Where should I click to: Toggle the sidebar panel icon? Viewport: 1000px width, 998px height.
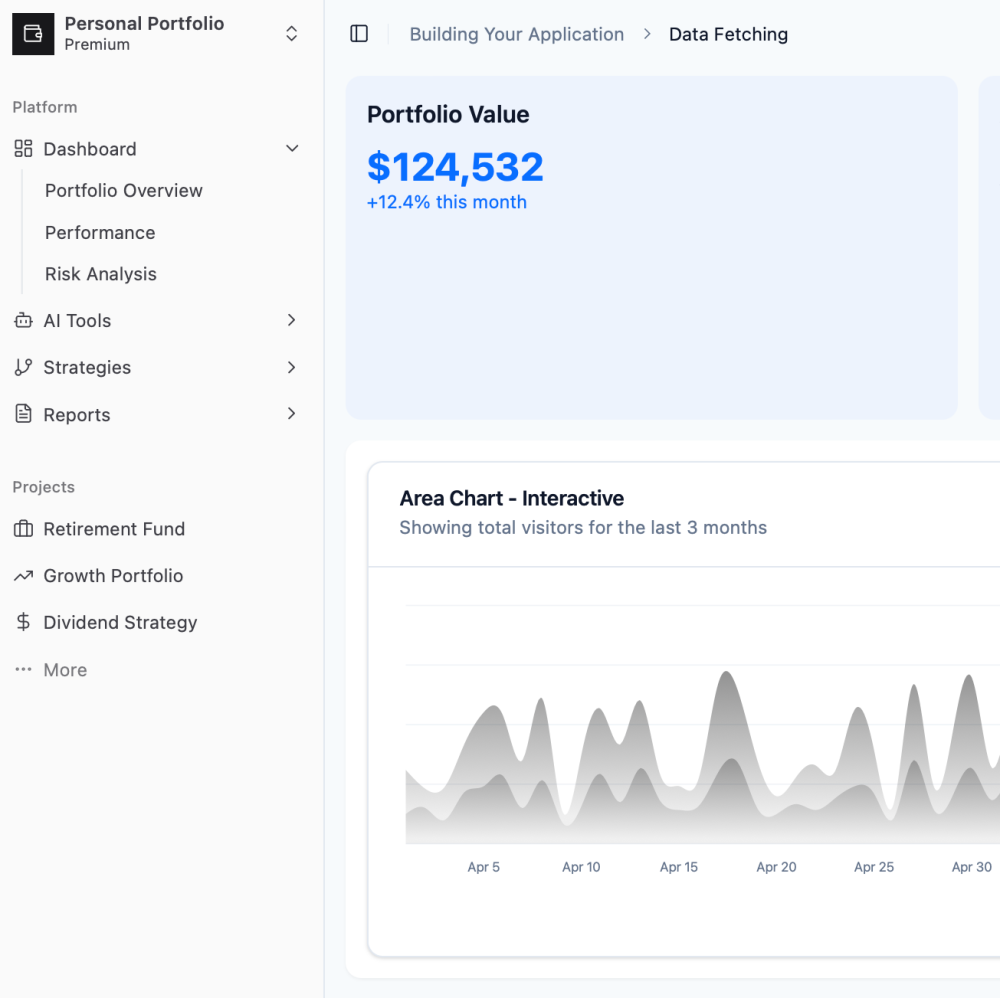[359, 34]
